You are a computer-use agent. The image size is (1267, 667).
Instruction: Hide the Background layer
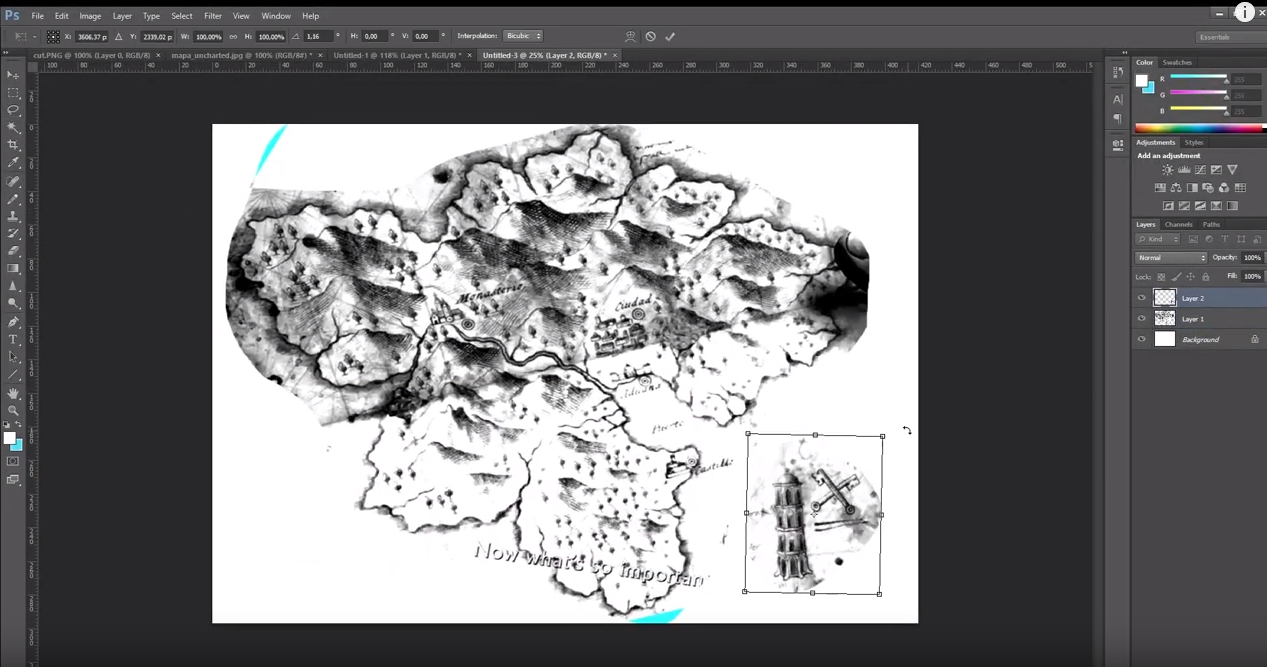(1141, 340)
